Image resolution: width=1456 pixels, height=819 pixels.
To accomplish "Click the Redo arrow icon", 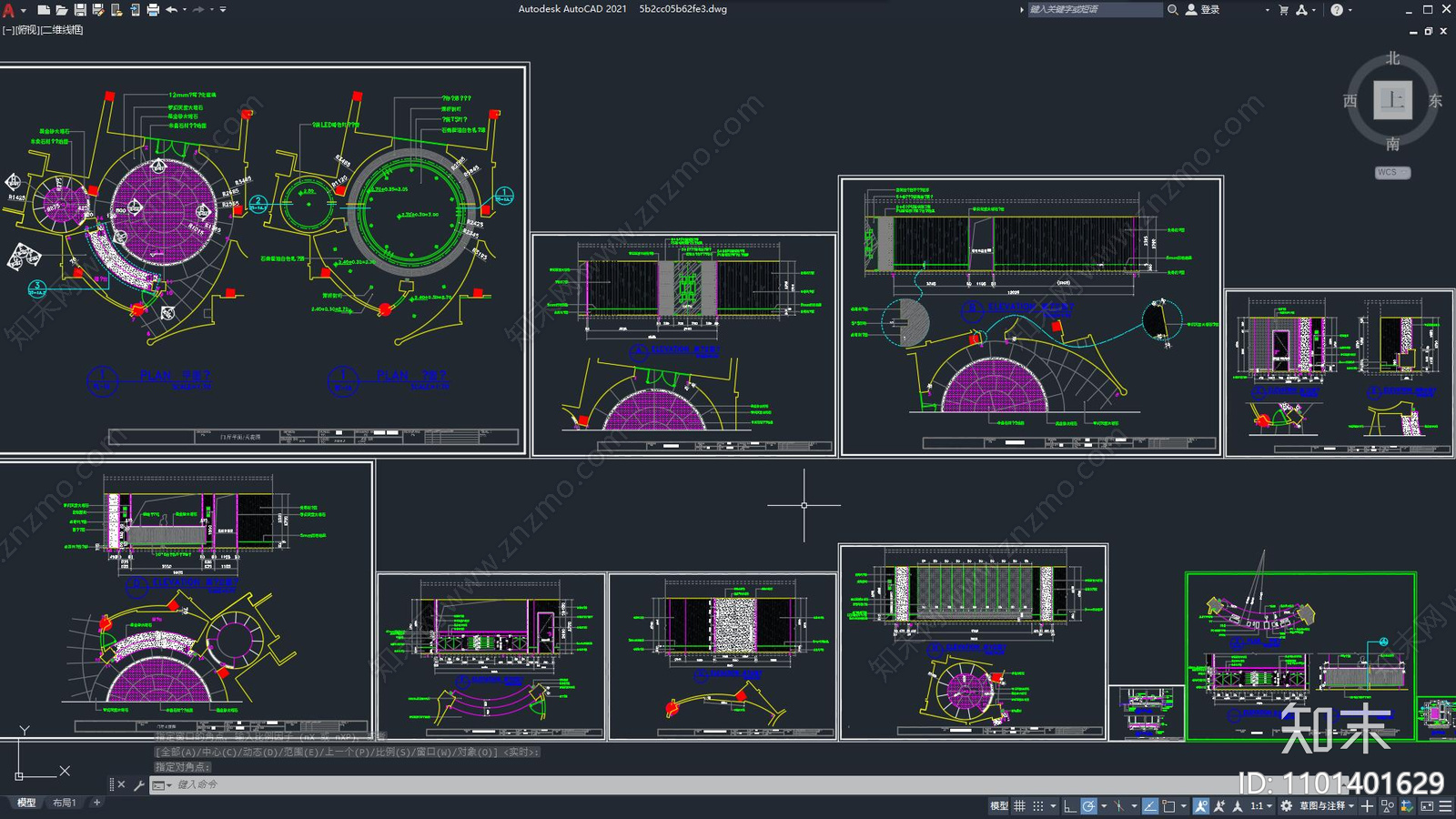I will pos(198,10).
